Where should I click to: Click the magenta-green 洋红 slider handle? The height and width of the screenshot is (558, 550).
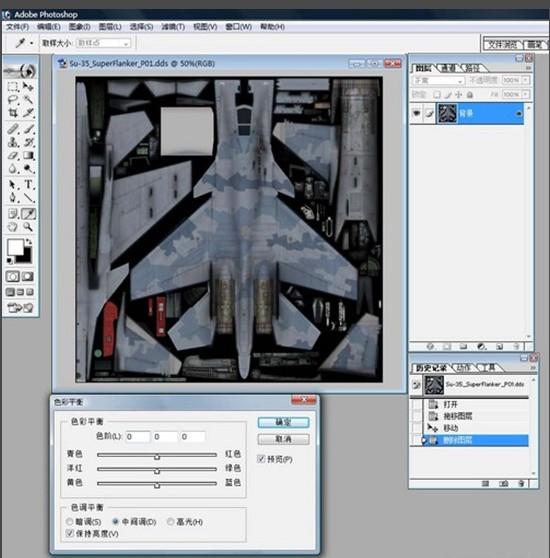click(x=157, y=471)
